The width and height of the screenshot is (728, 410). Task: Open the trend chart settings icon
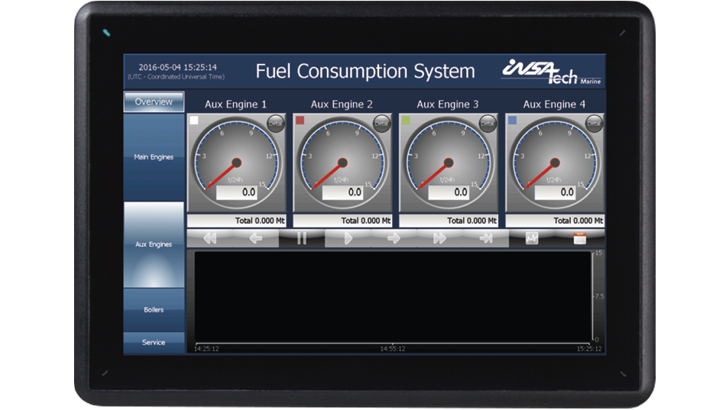pyautogui.click(x=532, y=239)
